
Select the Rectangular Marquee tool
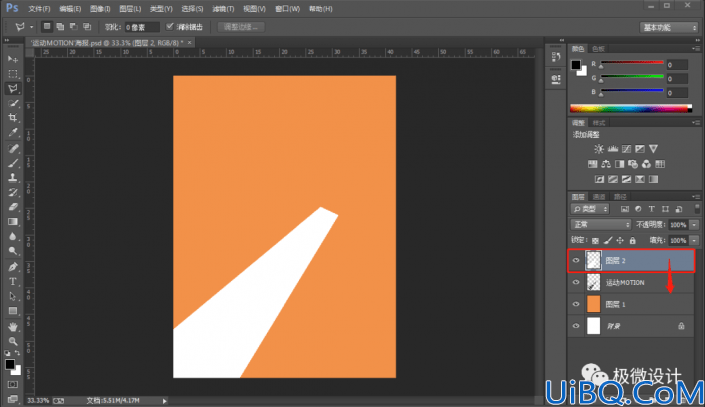[x=13, y=73]
